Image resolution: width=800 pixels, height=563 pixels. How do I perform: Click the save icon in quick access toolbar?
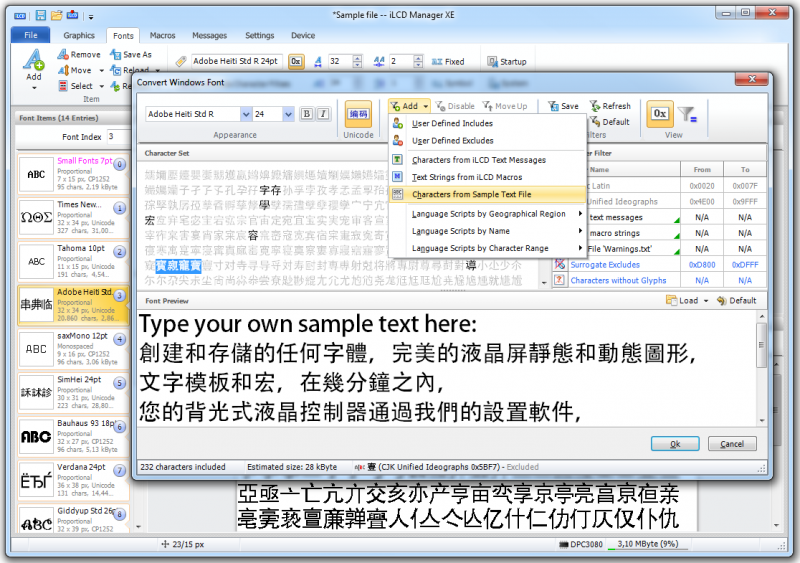pyautogui.click(x=40, y=15)
